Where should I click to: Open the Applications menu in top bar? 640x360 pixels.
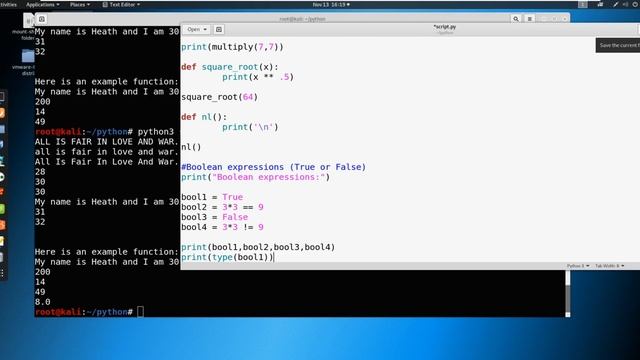pos(42,4)
